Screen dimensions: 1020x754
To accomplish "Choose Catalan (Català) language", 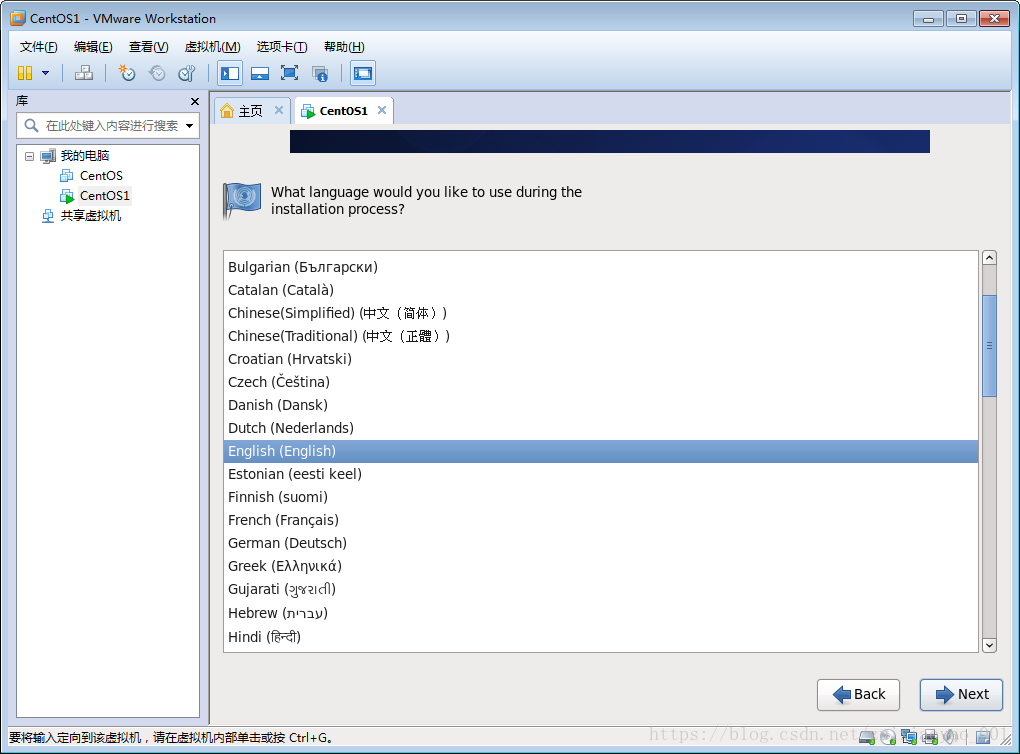I will click(x=600, y=290).
